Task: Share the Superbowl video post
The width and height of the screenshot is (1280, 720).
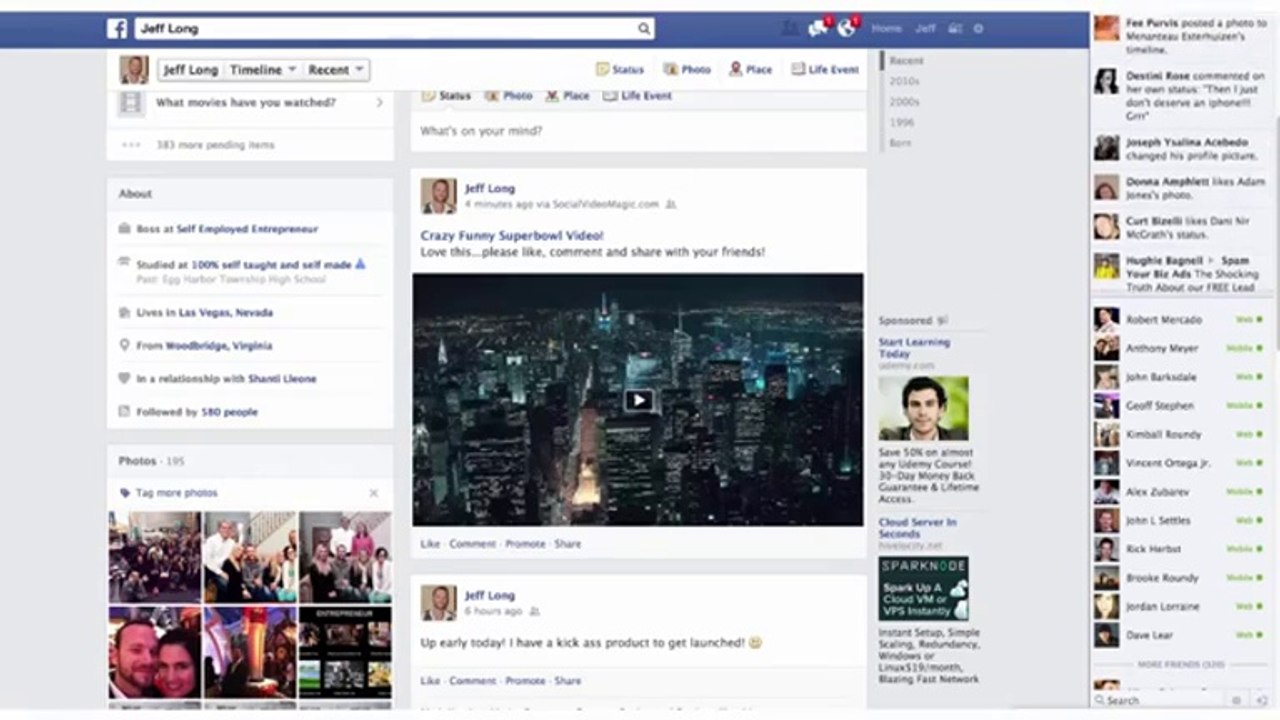Action: (x=567, y=544)
